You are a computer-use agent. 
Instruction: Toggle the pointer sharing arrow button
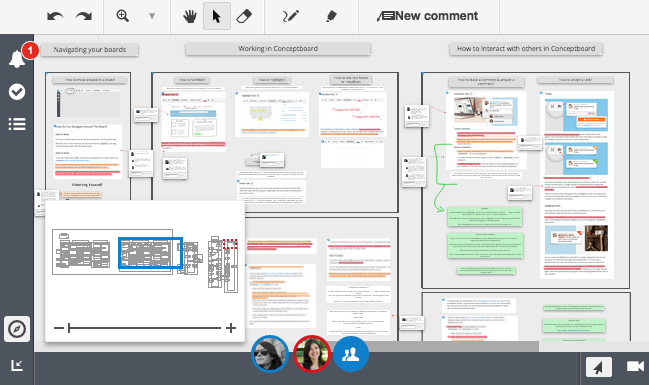[x=599, y=367]
